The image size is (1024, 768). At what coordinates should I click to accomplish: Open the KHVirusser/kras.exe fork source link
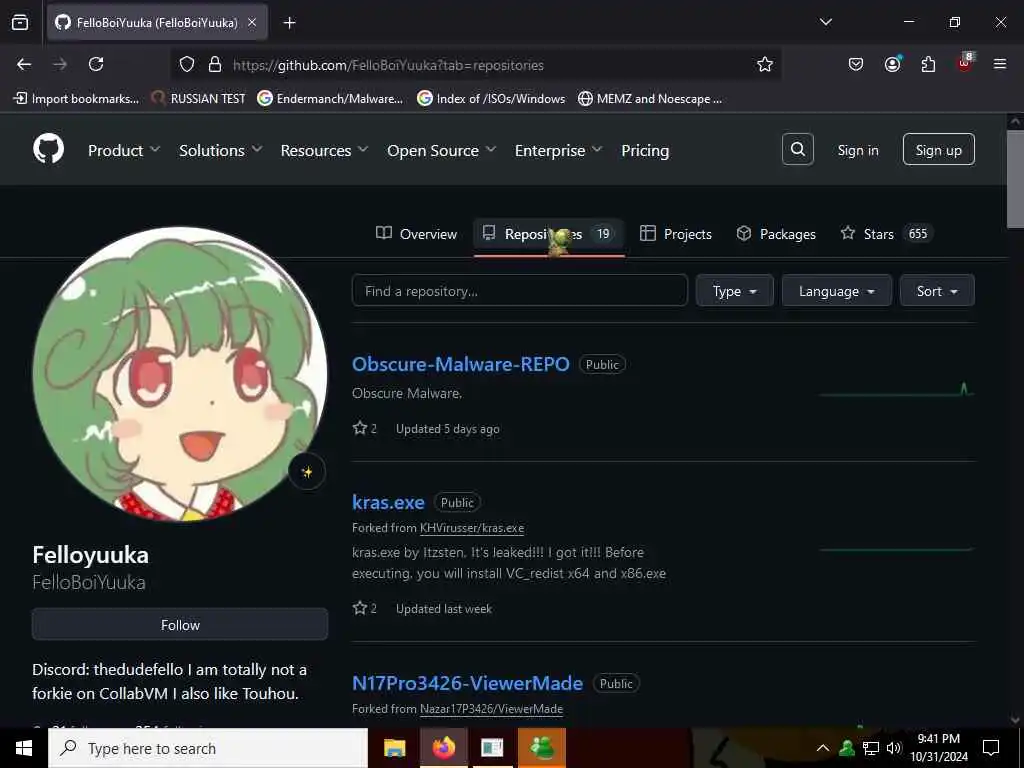pyautogui.click(x=472, y=528)
